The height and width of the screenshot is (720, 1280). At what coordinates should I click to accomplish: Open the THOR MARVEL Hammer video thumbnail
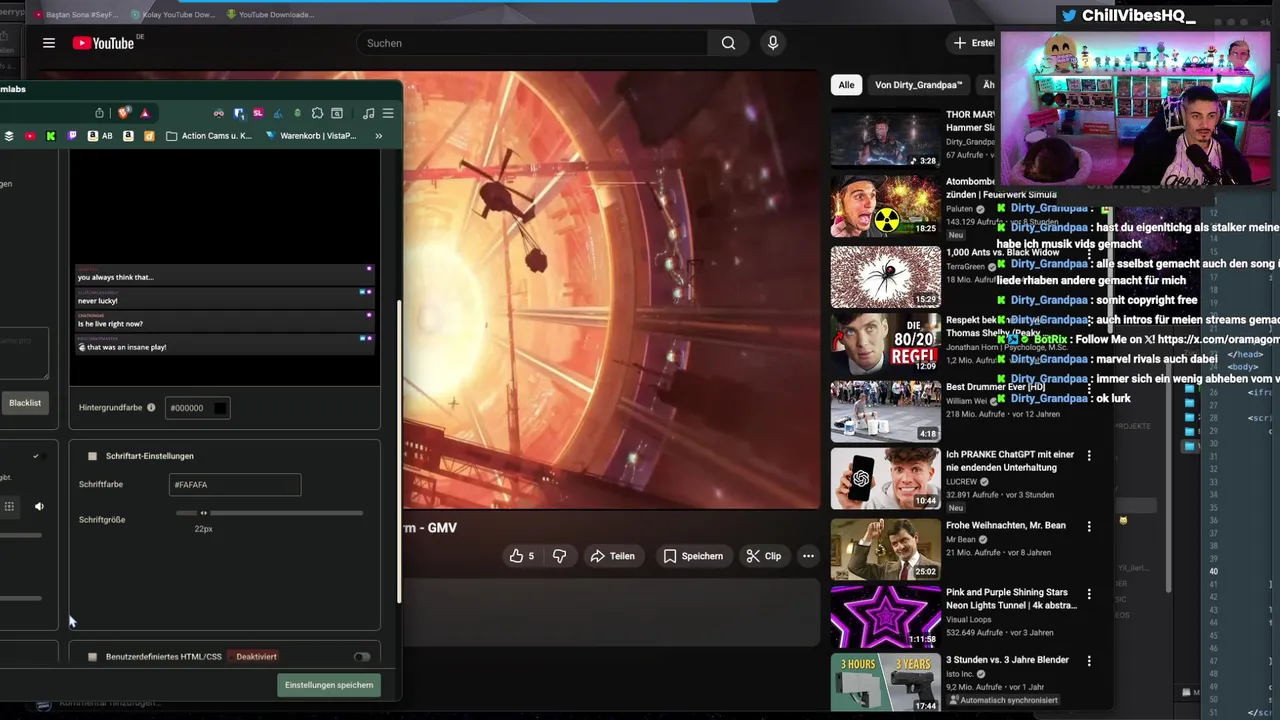[885, 139]
